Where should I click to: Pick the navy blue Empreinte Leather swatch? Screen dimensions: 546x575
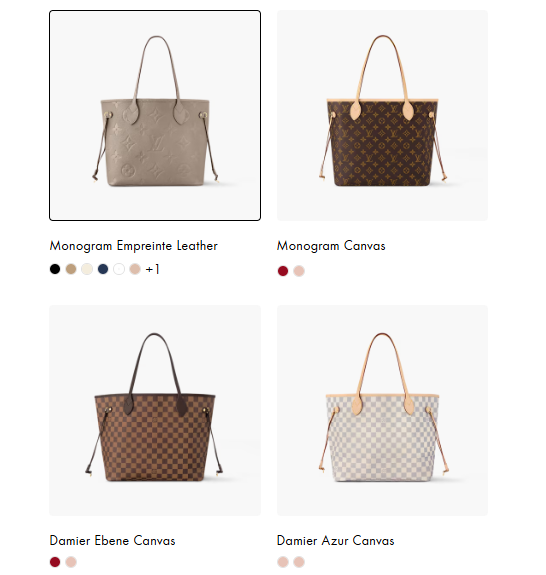103,269
